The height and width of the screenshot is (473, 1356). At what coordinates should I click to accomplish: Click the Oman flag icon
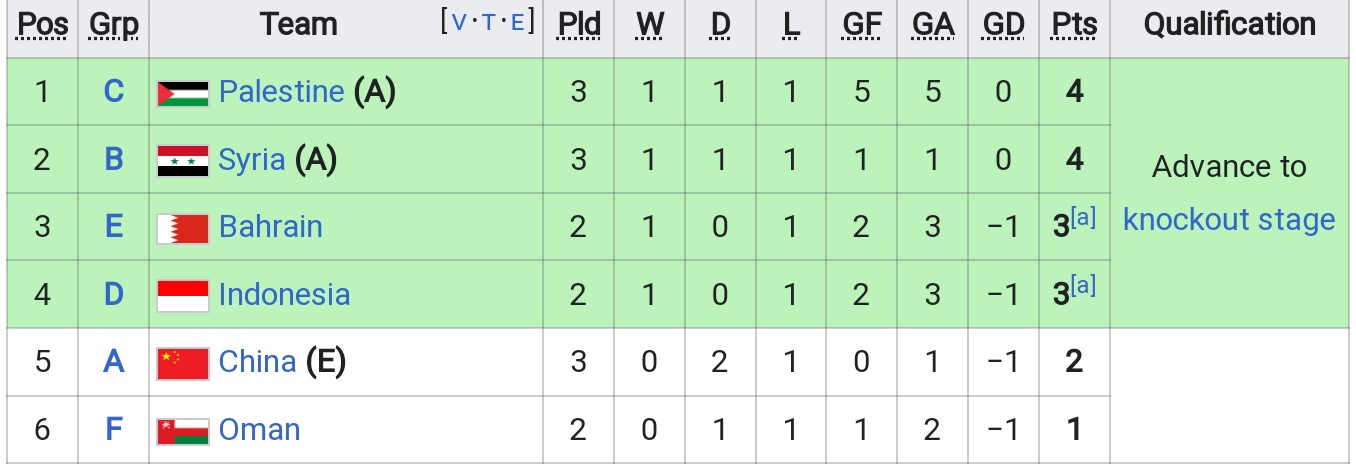183,430
